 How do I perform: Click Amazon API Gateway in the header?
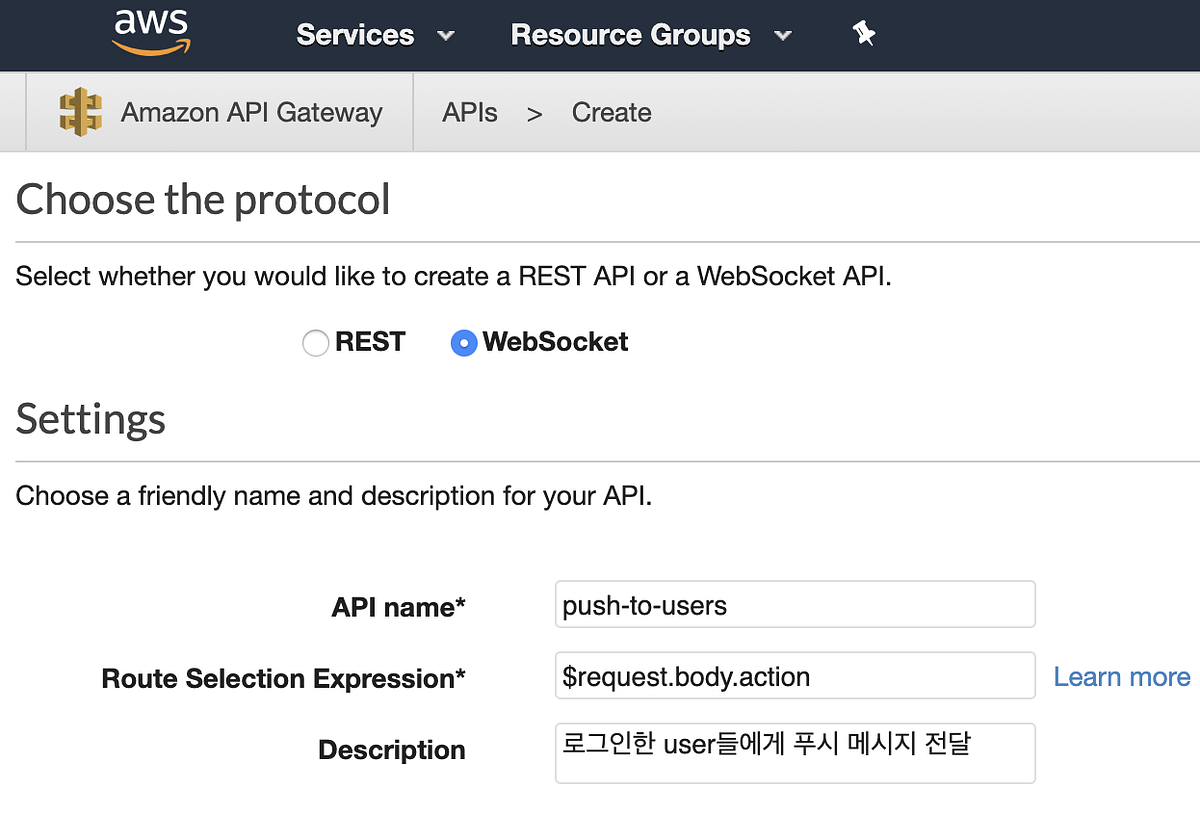click(x=251, y=112)
